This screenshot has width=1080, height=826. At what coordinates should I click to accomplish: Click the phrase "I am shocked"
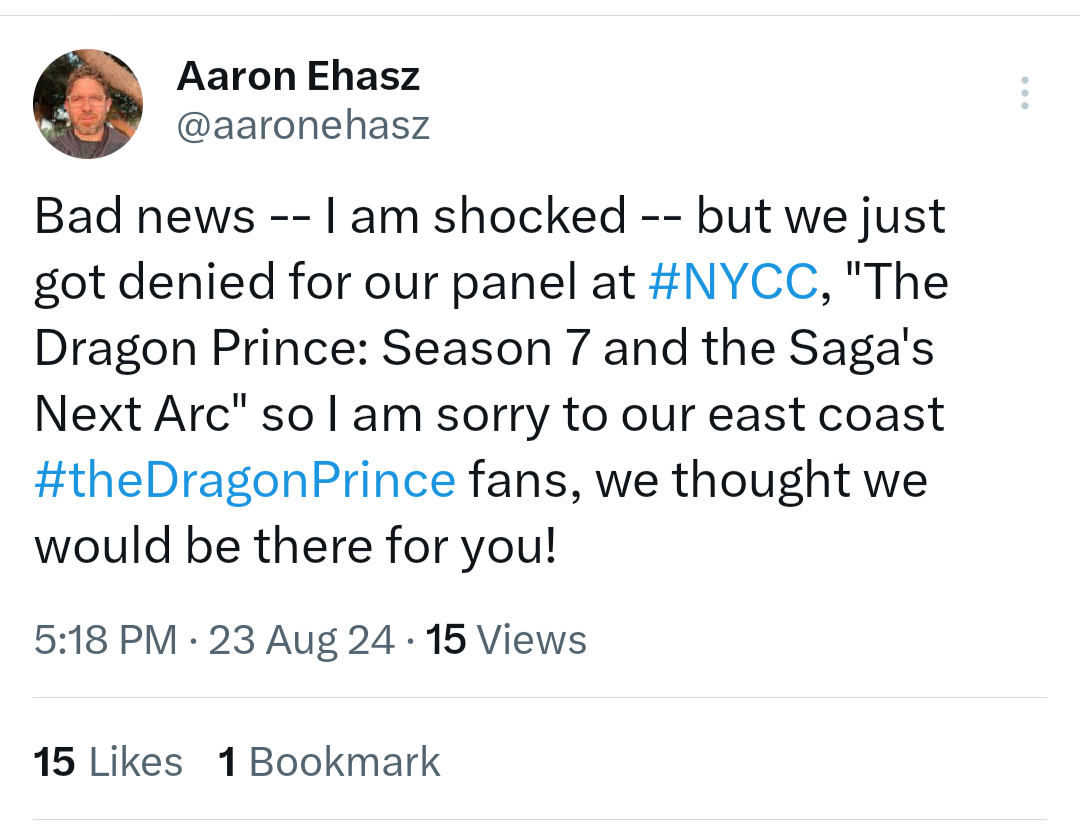point(475,216)
